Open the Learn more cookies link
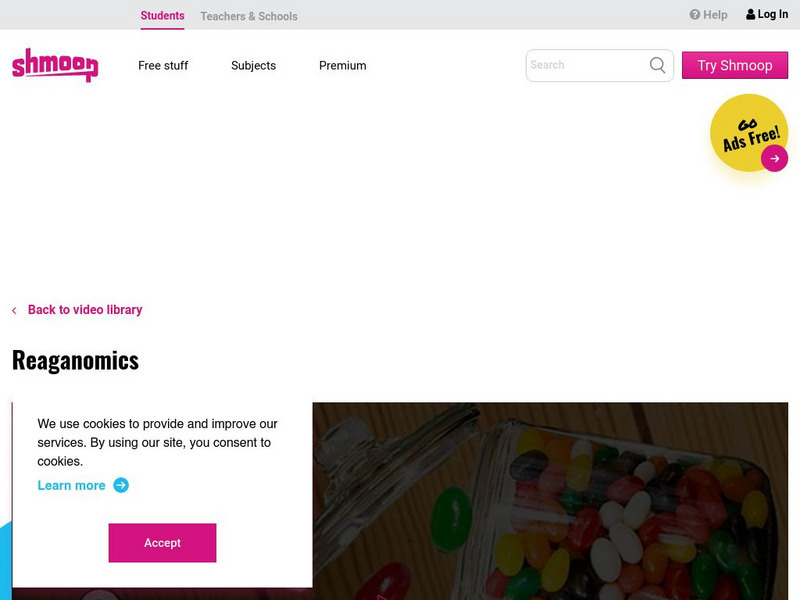800x600 pixels. click(71, 485)
